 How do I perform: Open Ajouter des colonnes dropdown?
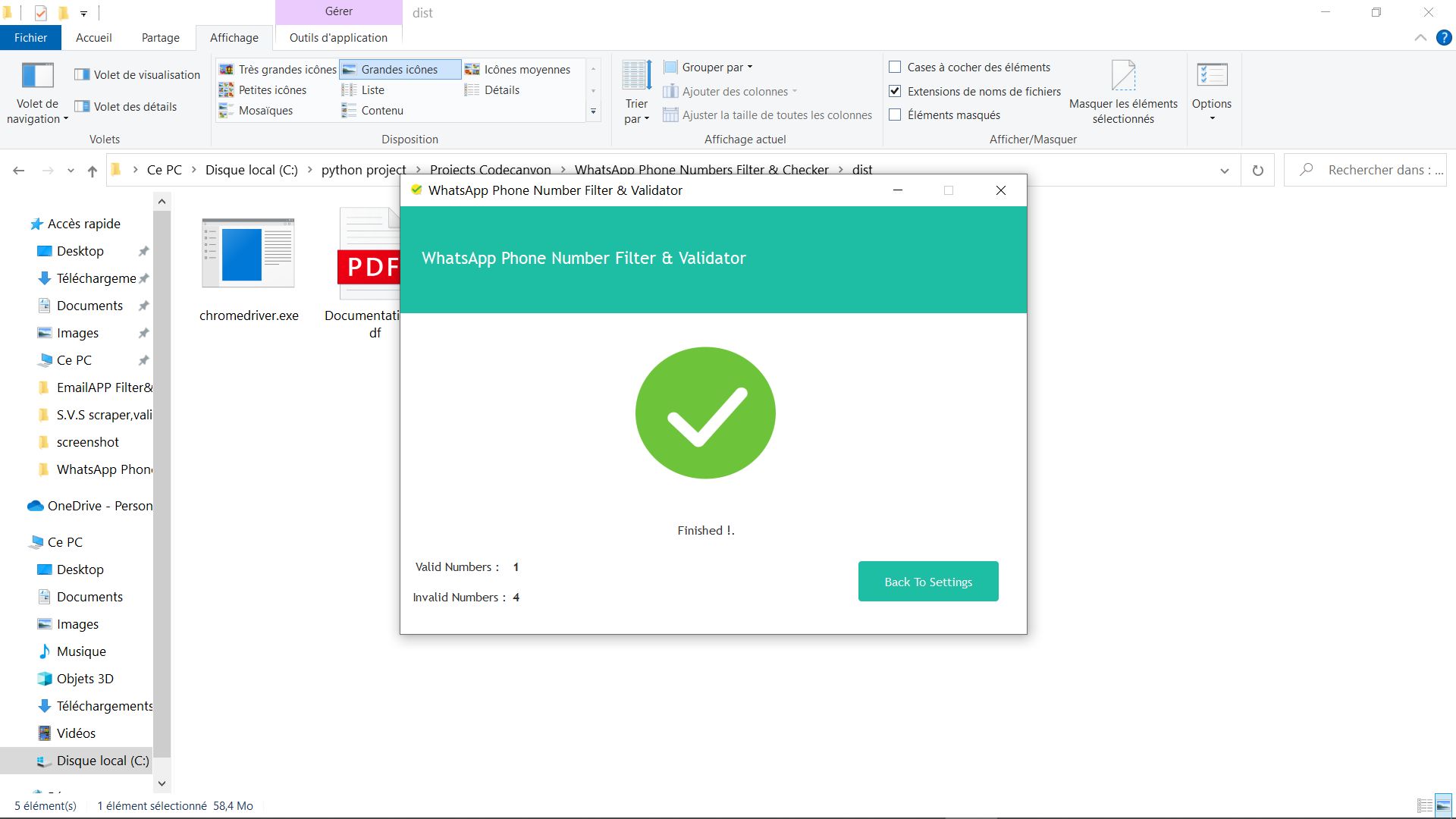coord(730,91)
